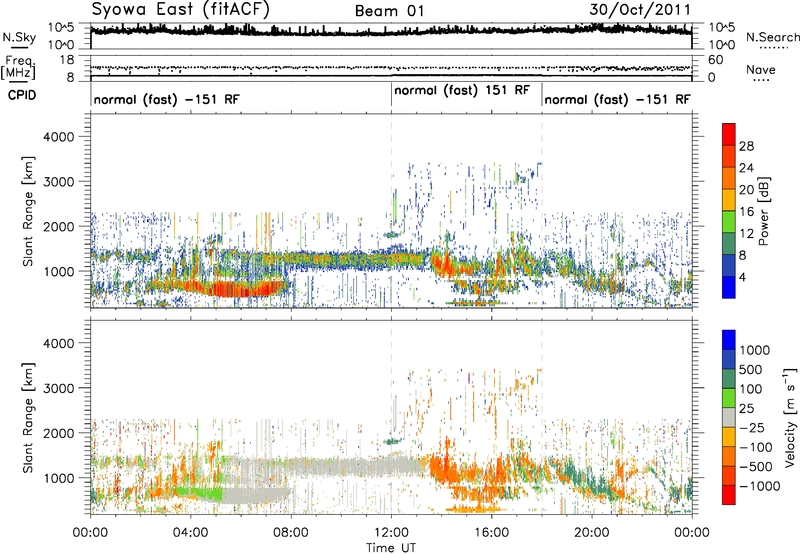Click the 'Power [dB]' color bar label
Image resolution: width=800 pixels, height=554 pixels.
763,211
